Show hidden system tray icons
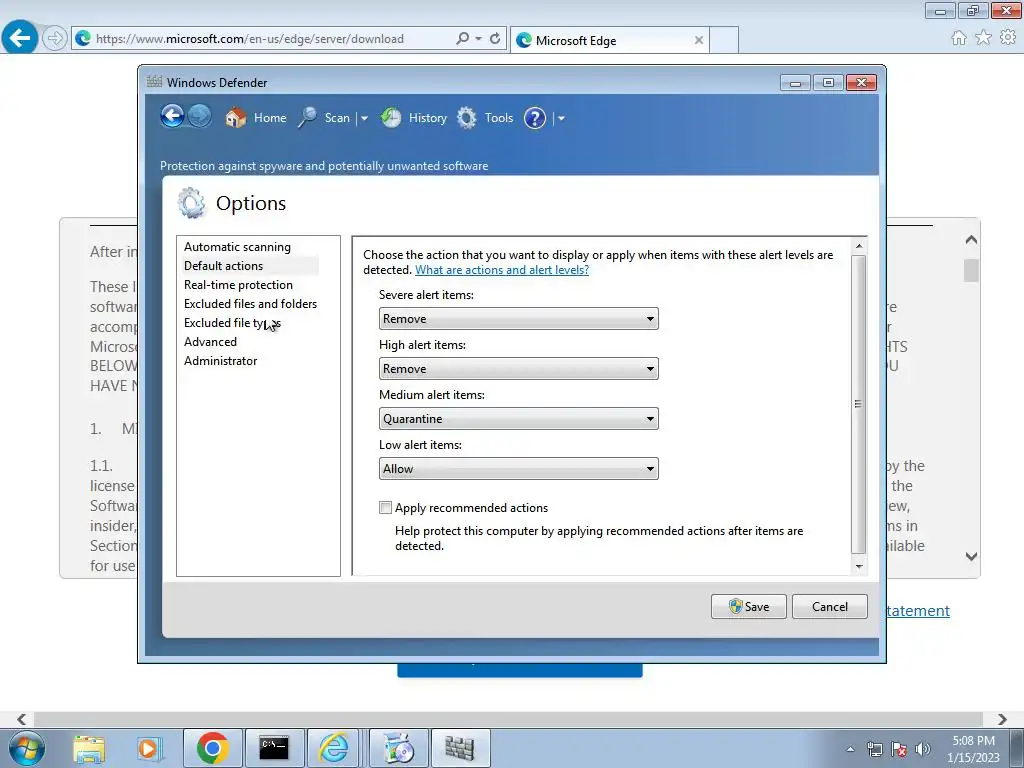The width and height of the screenshot is (1024, 768). coord(850,750)
